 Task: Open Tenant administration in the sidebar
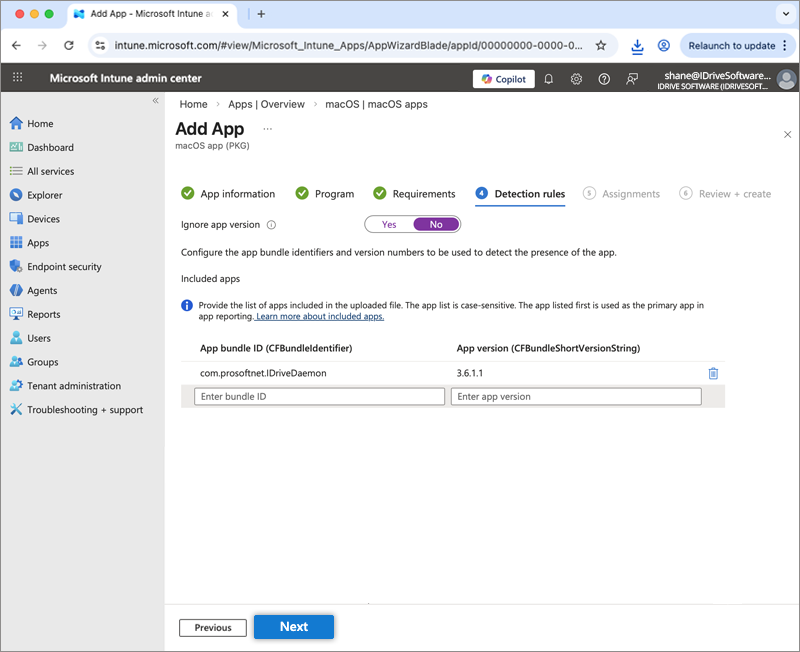tap(73, 386)
